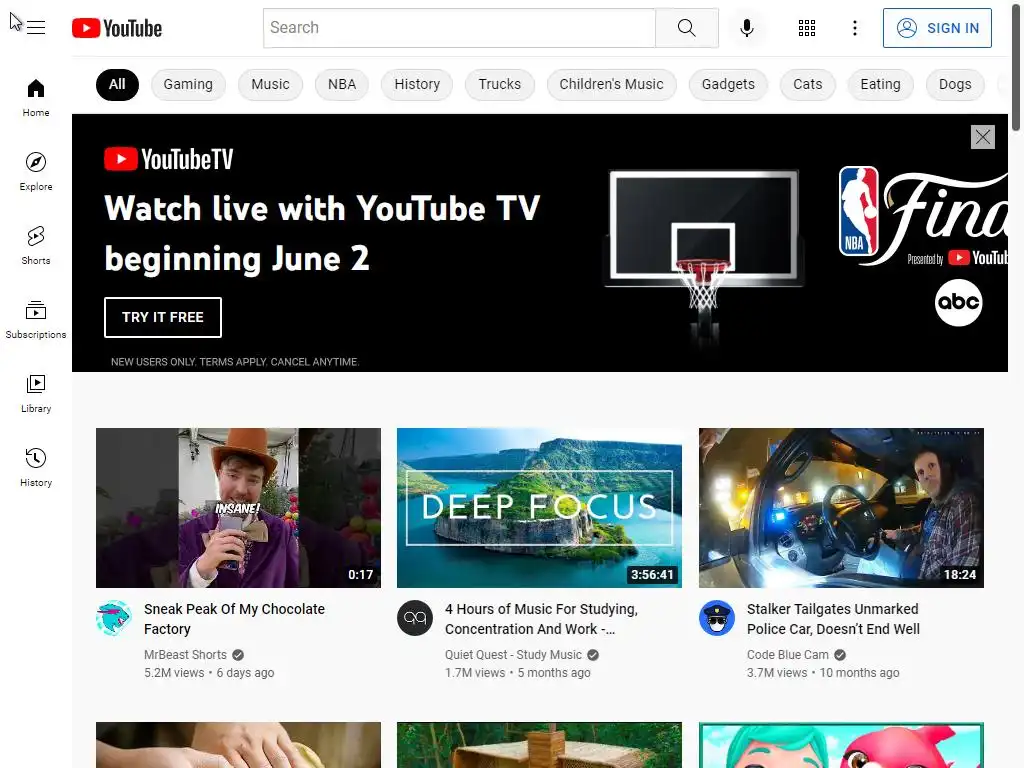The width and height of the screenshot is (1024, 768).
Task: Select the Children's Music chip
Action: pos(611,85)
